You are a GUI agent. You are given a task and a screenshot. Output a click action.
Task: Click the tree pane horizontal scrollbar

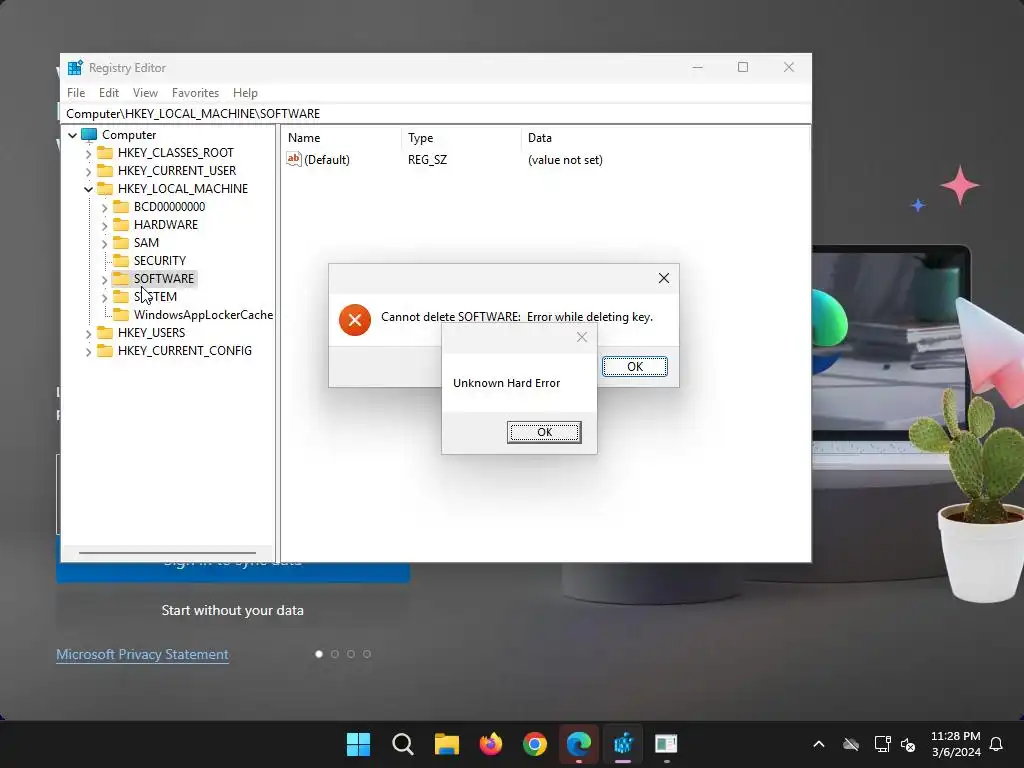click(x=167, y=552)
